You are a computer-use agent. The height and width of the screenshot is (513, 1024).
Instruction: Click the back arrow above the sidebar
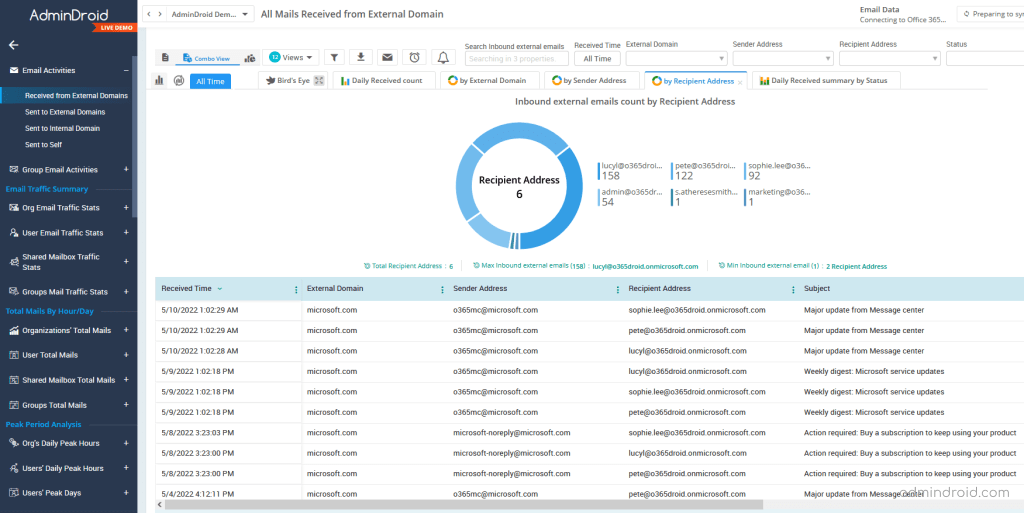(x=14, y=45)
